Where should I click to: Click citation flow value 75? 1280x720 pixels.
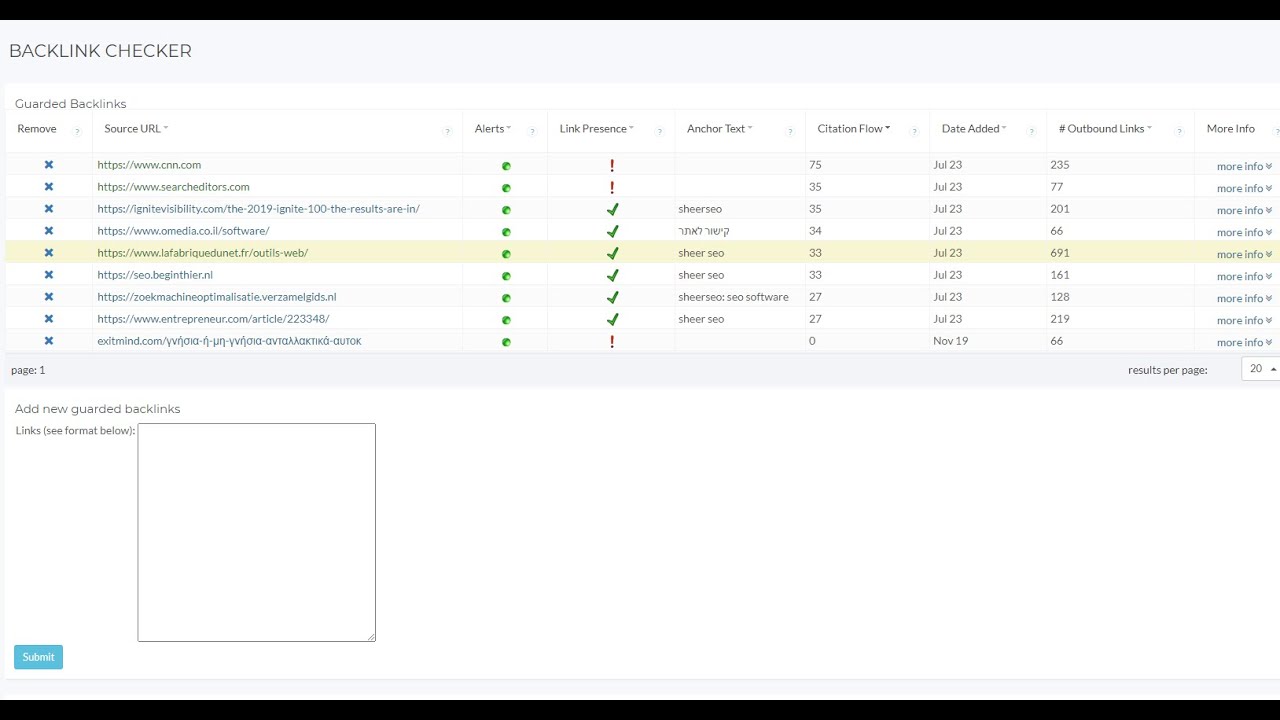pos(815,165)
